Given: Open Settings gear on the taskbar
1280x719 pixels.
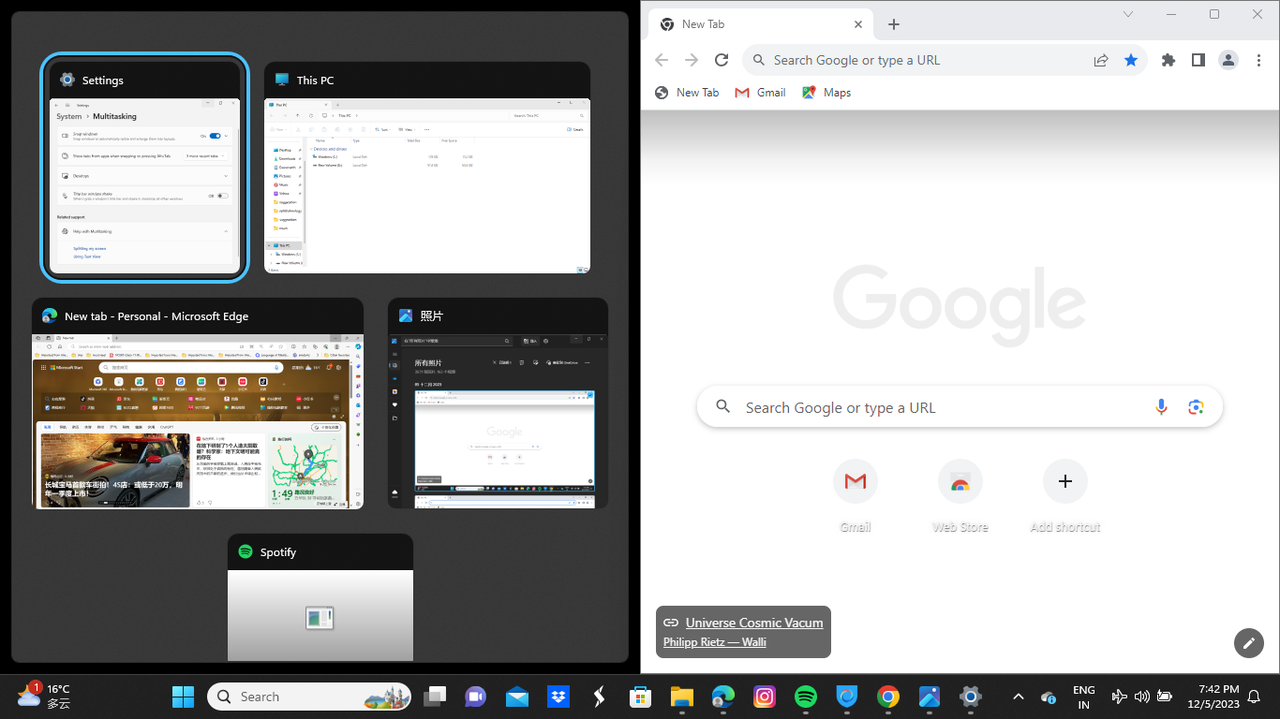Looking at the screenshot, I should pos(970,697).
